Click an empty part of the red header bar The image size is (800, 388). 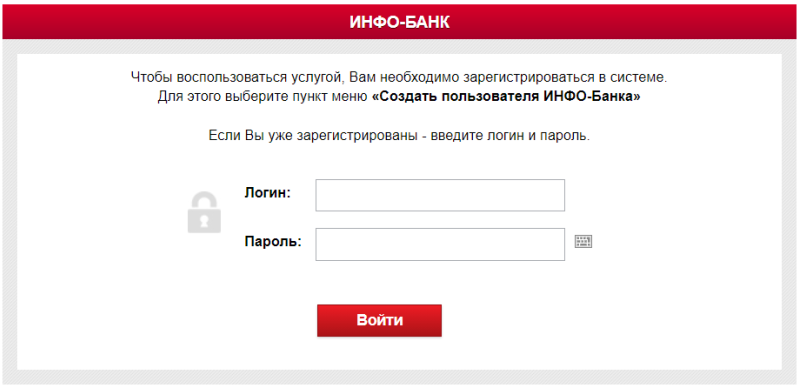coord(153,22)
